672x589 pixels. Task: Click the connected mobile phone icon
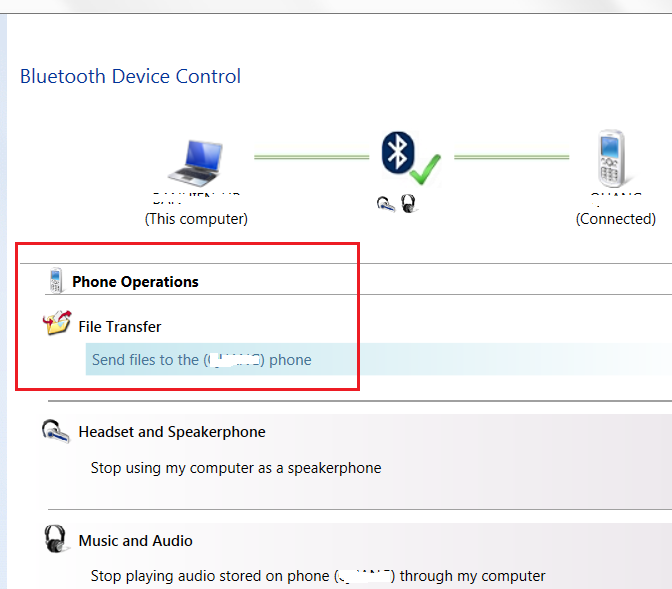[610, 160]
